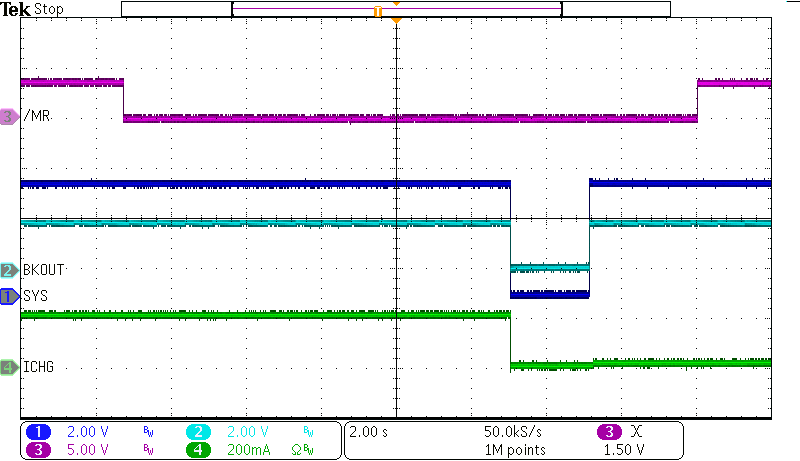The width and height of the screenshot is (800, 461).
Task: Click the channel 3 /MR ground marker
Action: click(x=9, y=117)
